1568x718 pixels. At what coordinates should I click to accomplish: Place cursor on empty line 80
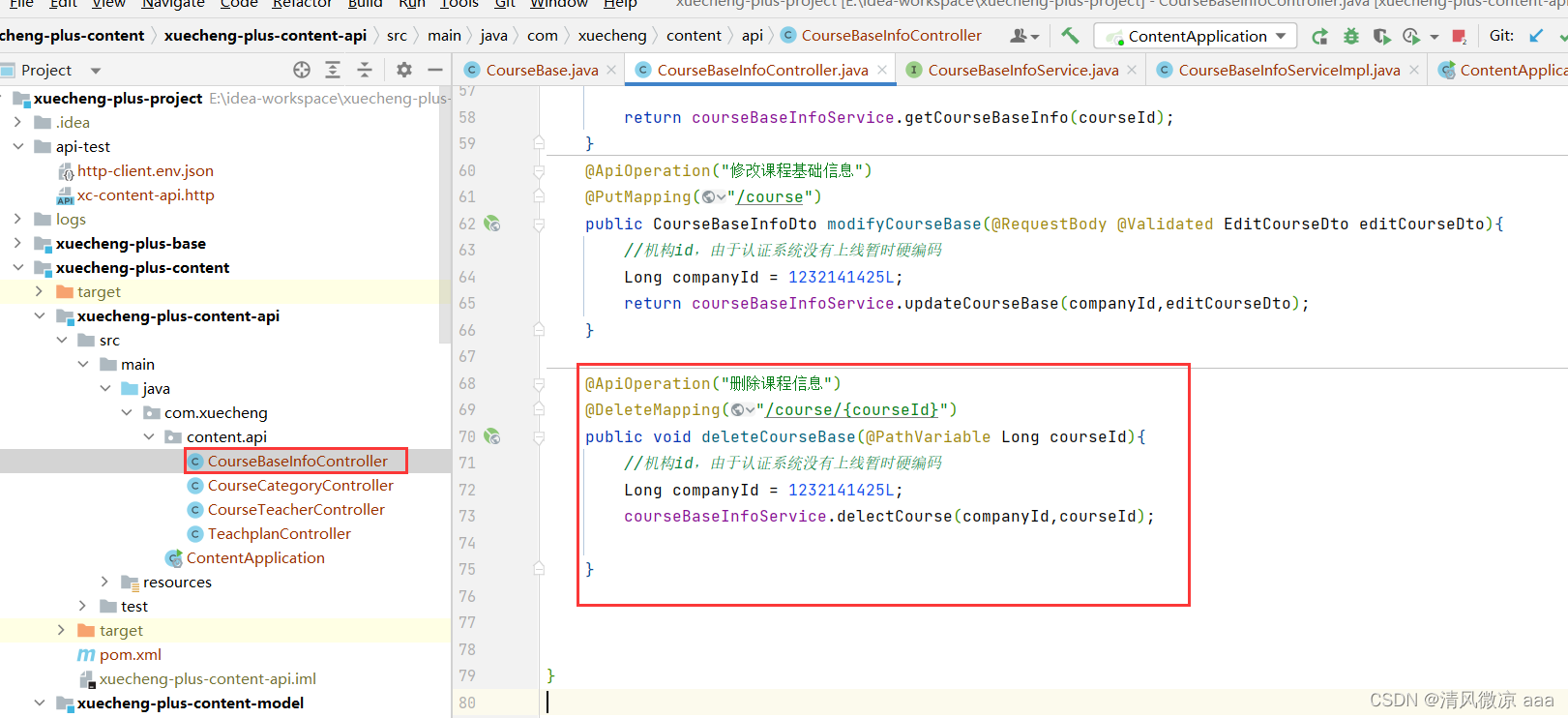pos(1054,703)
